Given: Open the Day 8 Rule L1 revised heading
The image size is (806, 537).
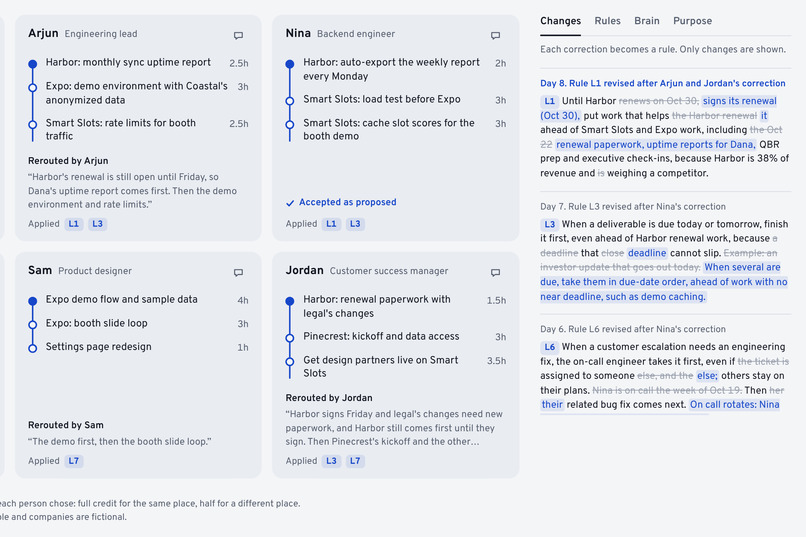Looking at the screenshot, I should point(663,83).
